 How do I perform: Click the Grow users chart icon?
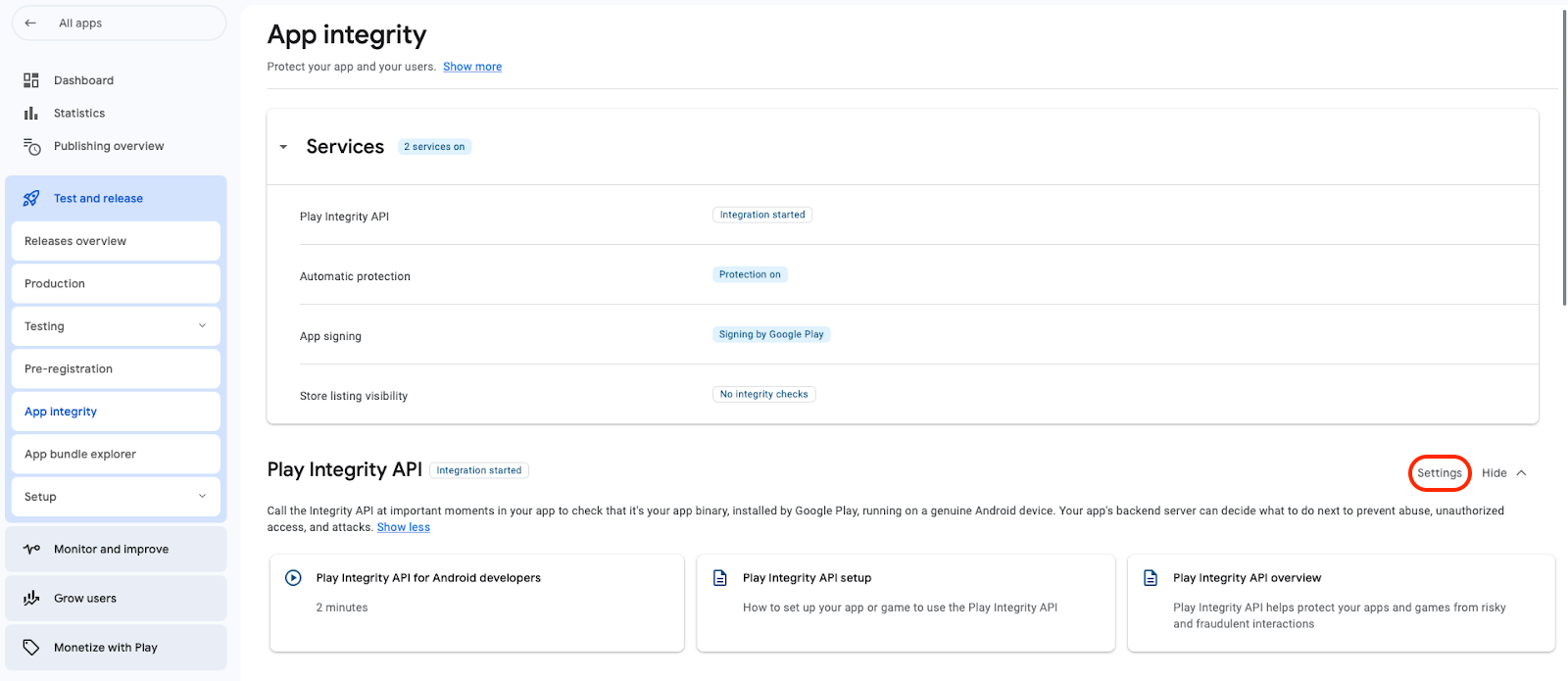point(31,598)
